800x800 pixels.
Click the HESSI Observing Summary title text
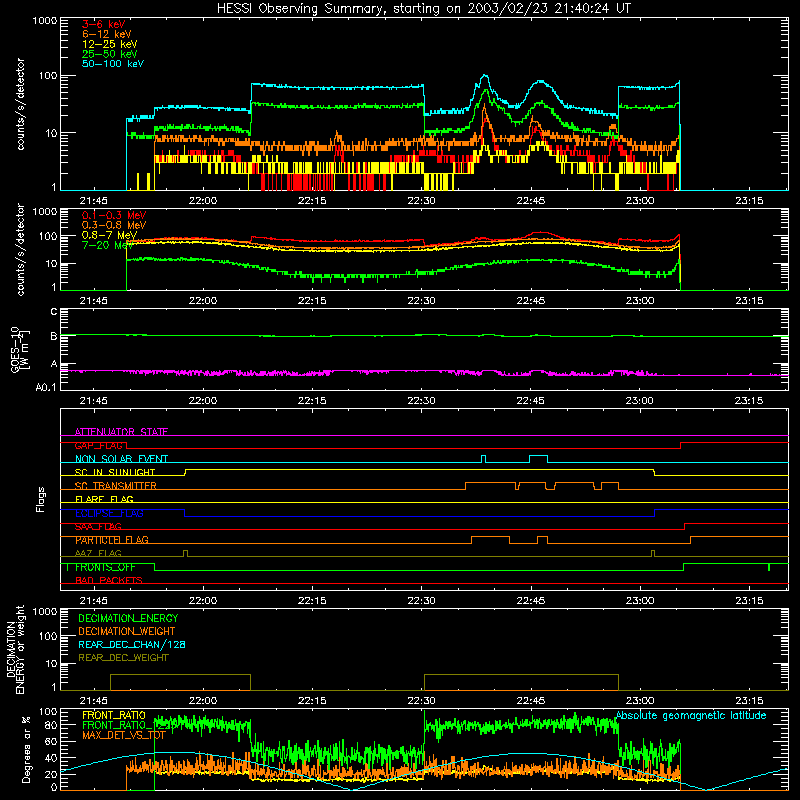[423, 9]
